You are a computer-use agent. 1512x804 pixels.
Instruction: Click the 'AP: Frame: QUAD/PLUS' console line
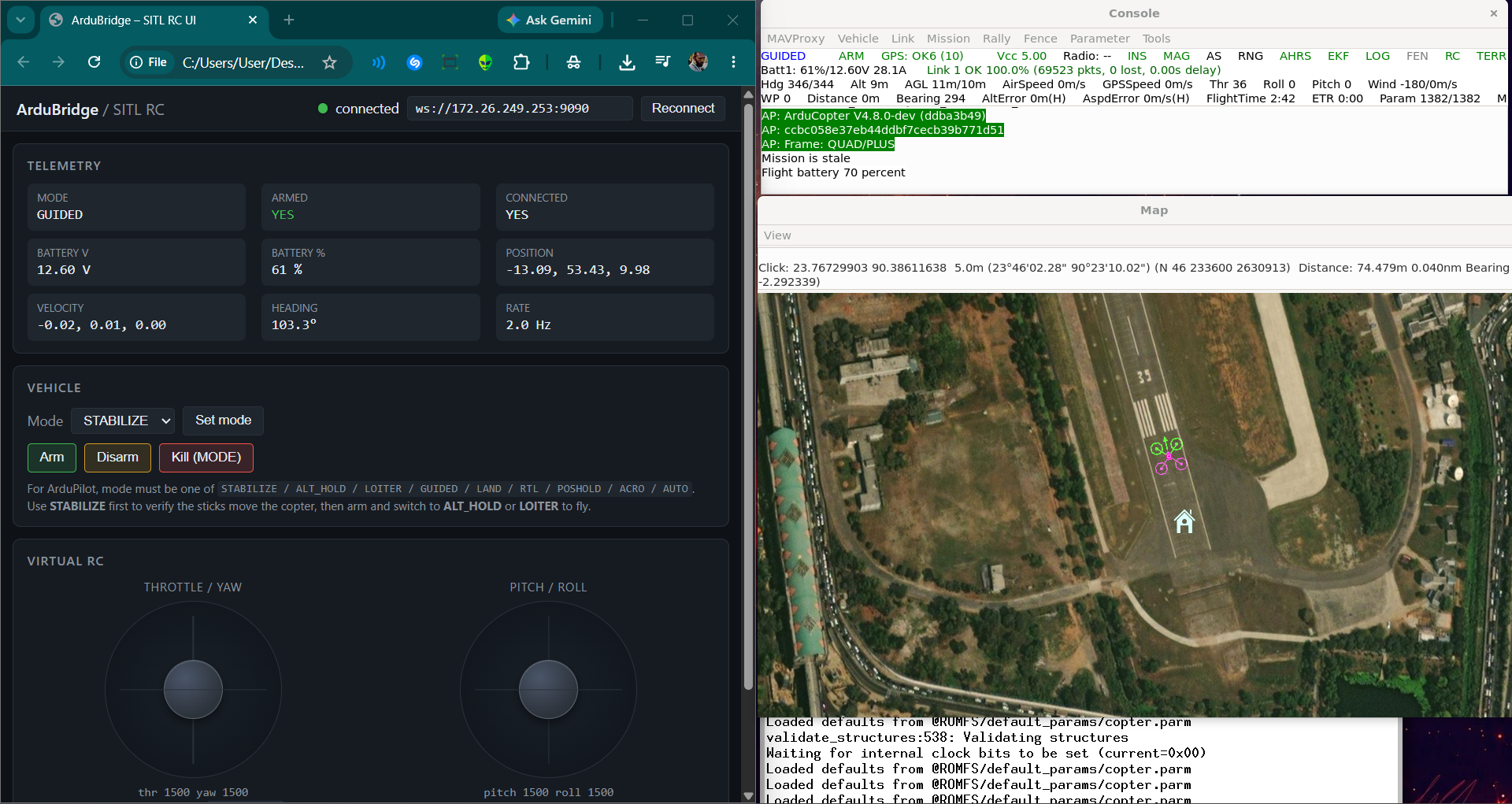pyautogui.click(x=828, y=144)
